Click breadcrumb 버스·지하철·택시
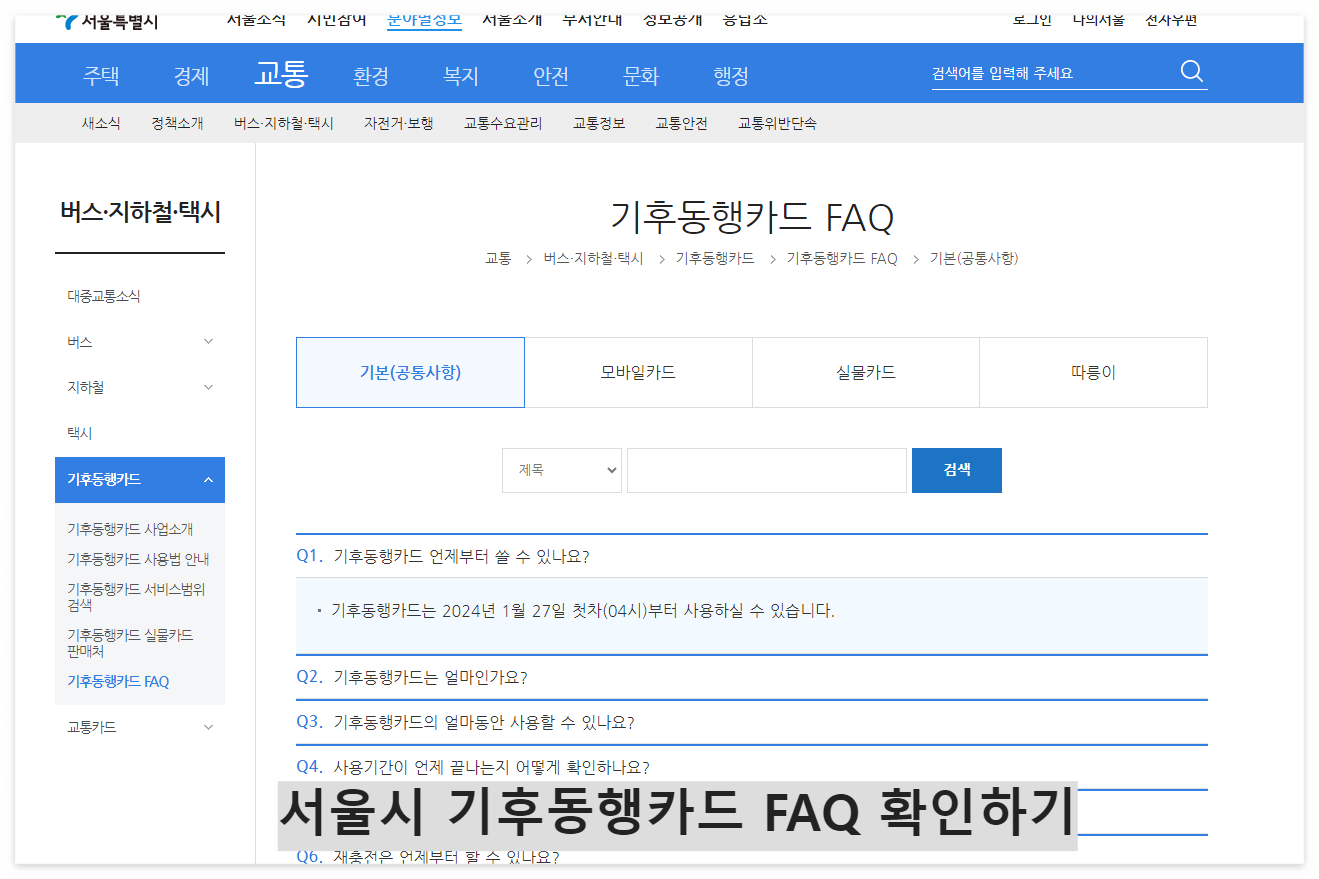Image resolution: width=1319 pixels, height=879 pixels. (594, 258)
